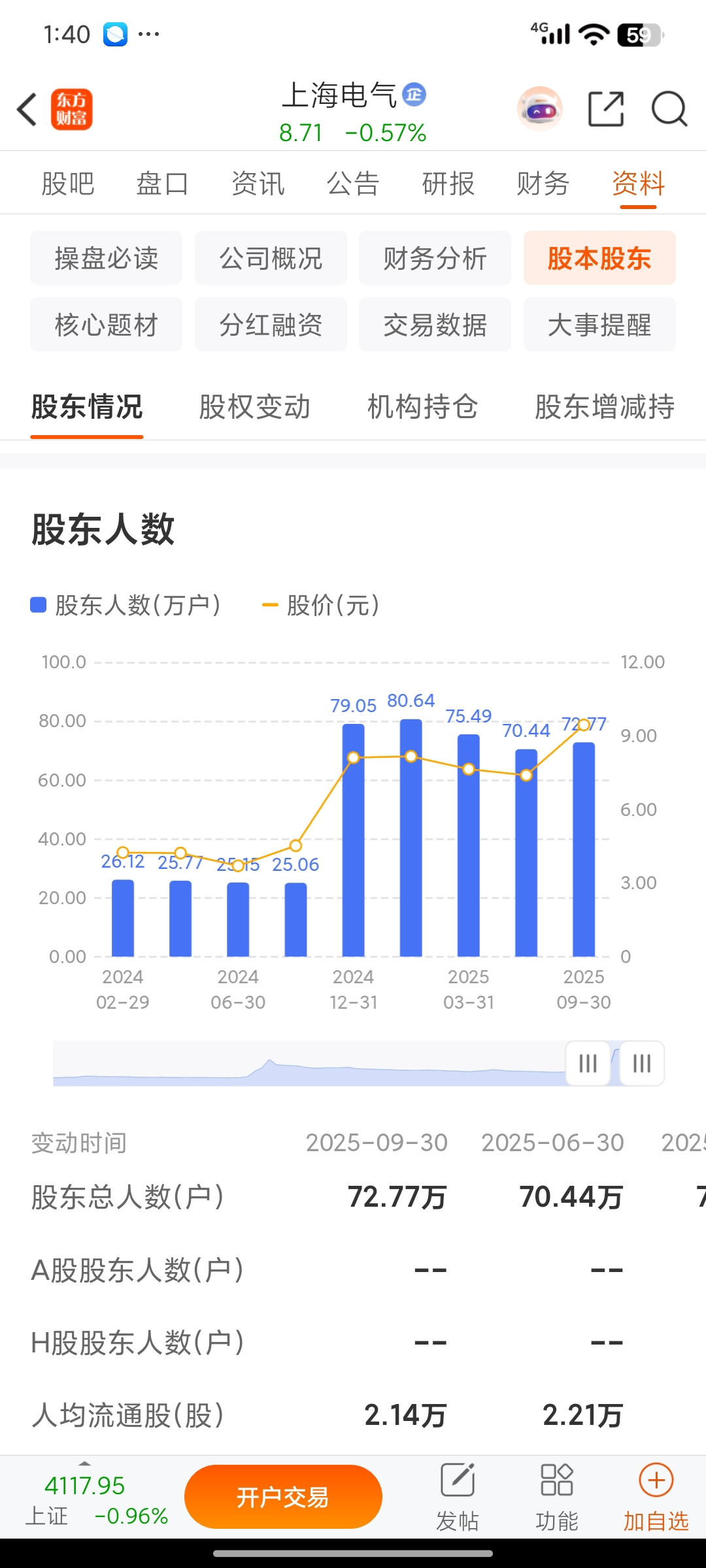Viewport: 706px width, 1568px height.
Task: Select the 公司概况 category button
Action: pyautogui.click(x=271, y=258)
